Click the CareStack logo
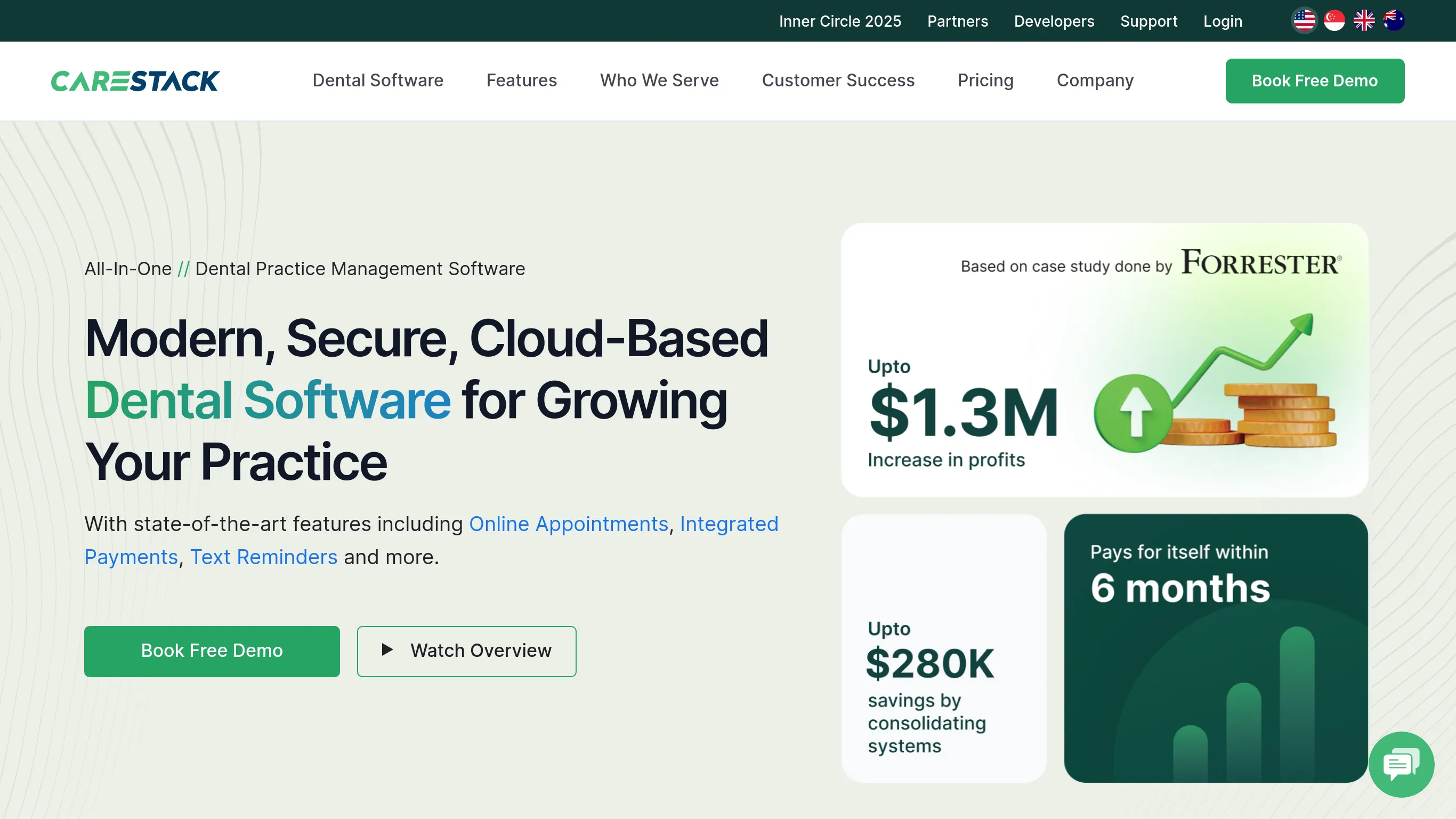The width and height of the screenshot is (1456, 819). click(135, 81)
